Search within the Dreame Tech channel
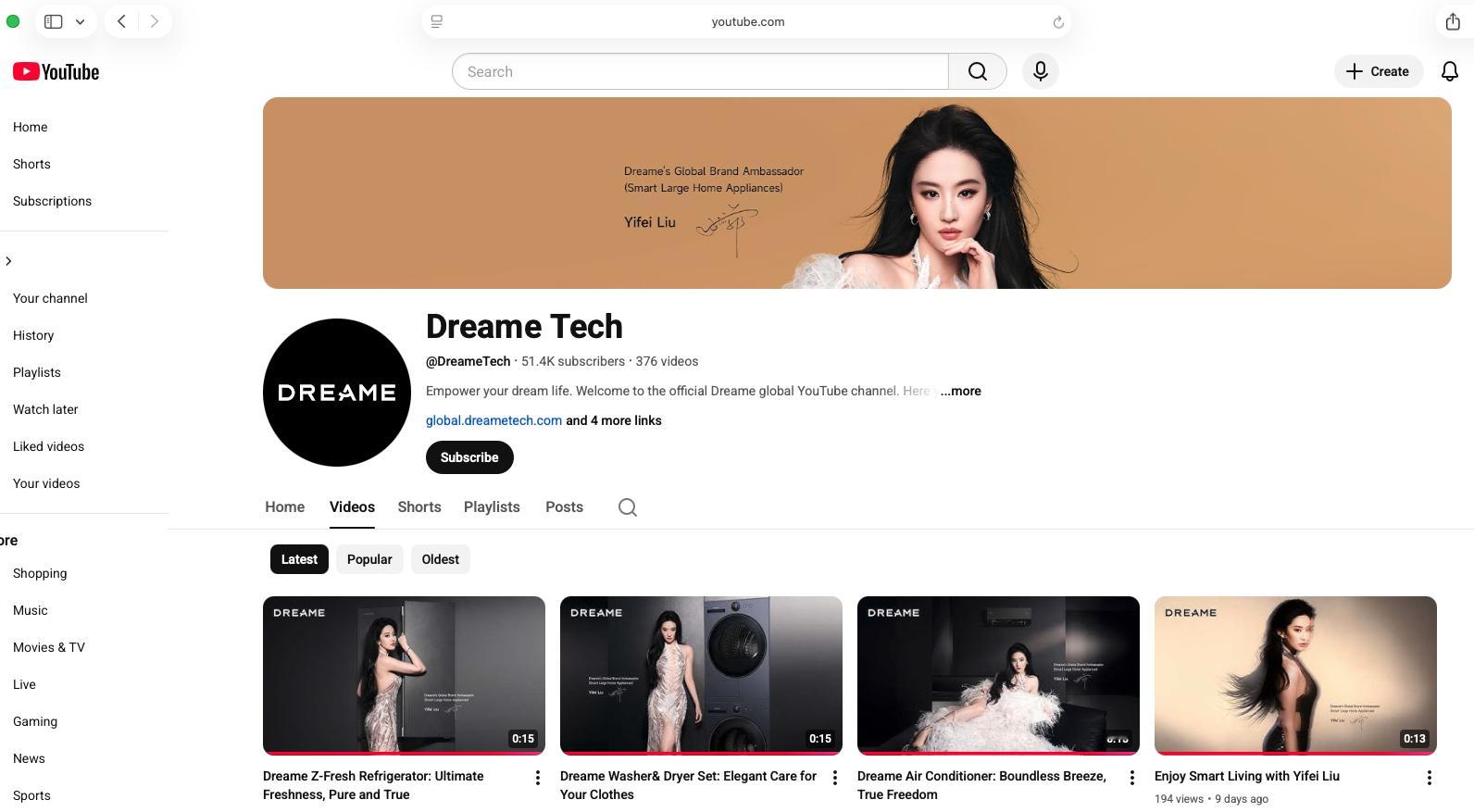Screen dimensions: 1474x812 pos(628,507)
